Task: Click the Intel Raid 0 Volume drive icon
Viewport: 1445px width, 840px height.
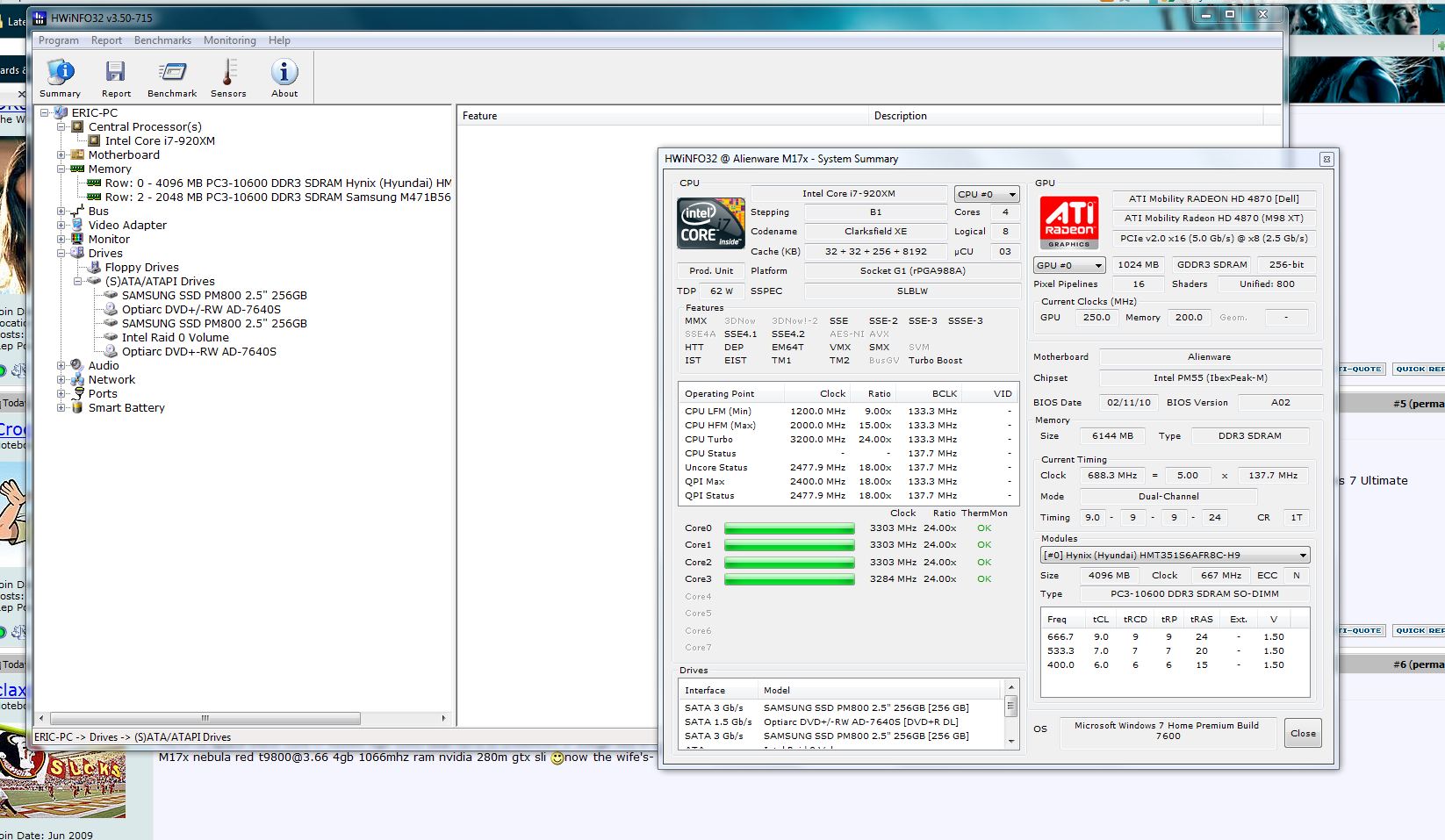Action: 111,337
